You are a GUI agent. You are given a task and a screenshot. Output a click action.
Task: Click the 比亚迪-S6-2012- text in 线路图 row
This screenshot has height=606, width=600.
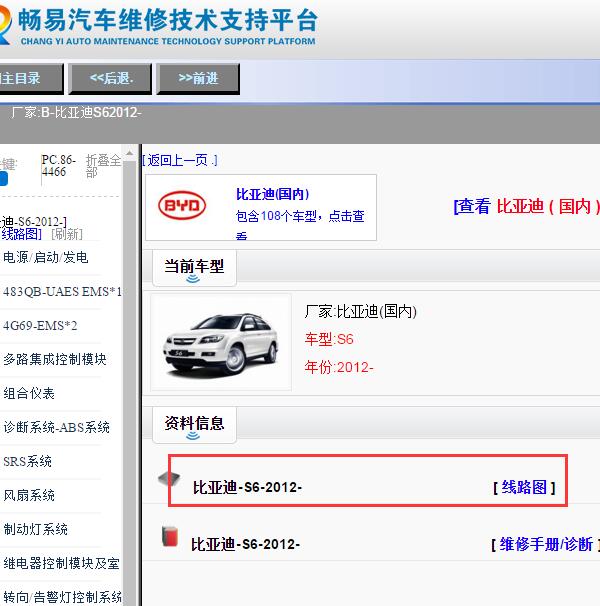click(x=247, y=487)
